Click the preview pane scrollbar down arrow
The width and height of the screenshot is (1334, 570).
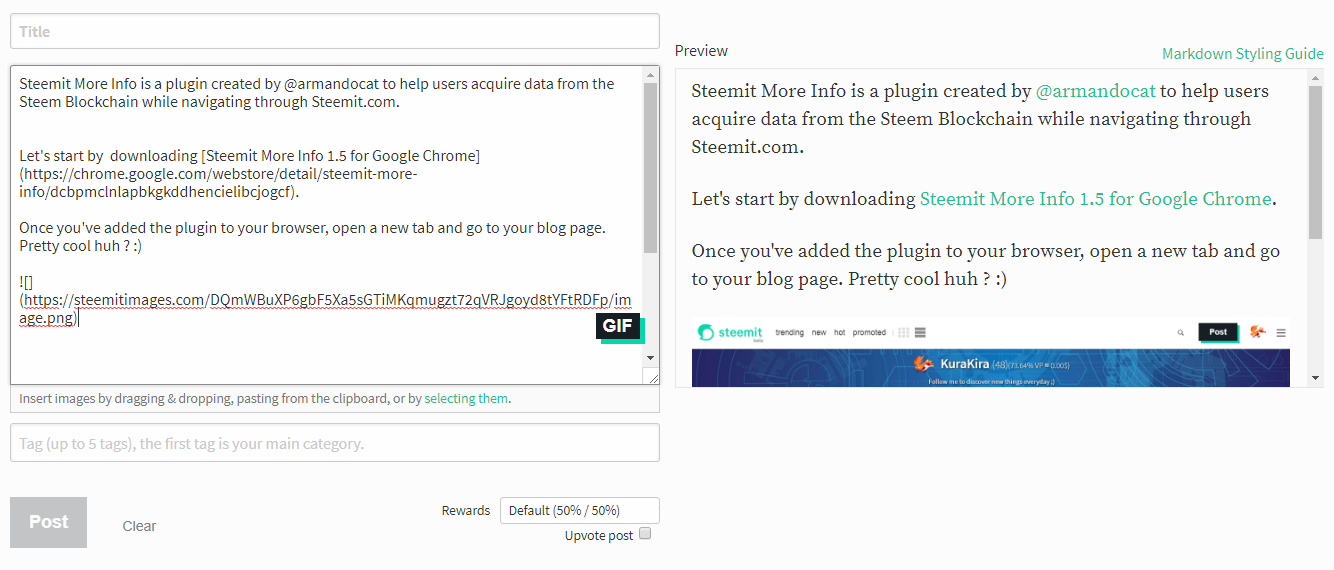pyautogui.click(x=1316, y=378)
